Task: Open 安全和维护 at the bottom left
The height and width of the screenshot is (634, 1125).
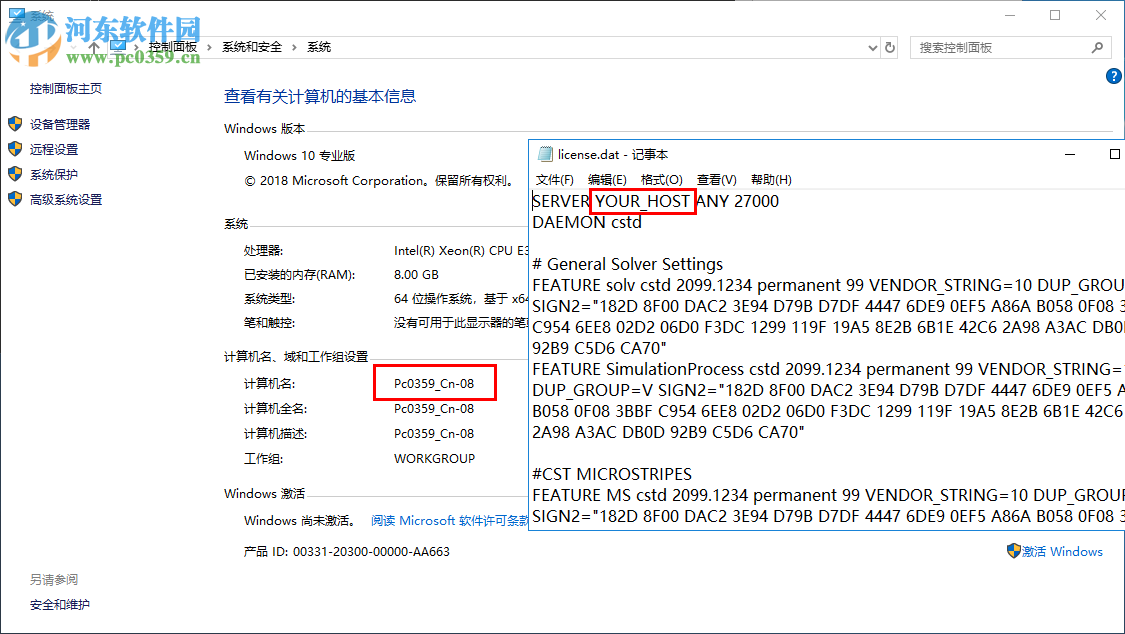Action: pyautogui.click(x=59, y=604)
